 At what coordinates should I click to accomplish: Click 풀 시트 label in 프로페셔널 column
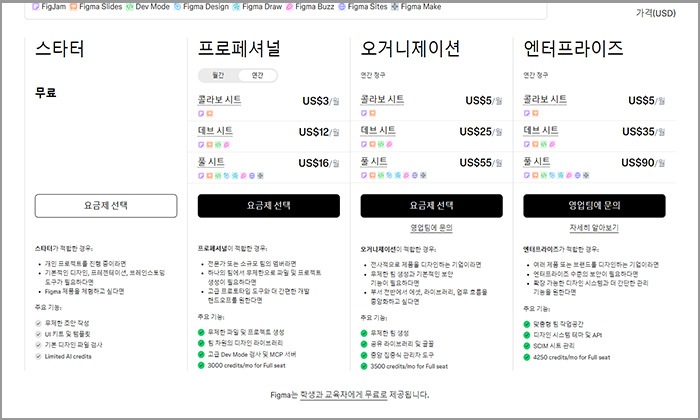(x=211, y=162)
